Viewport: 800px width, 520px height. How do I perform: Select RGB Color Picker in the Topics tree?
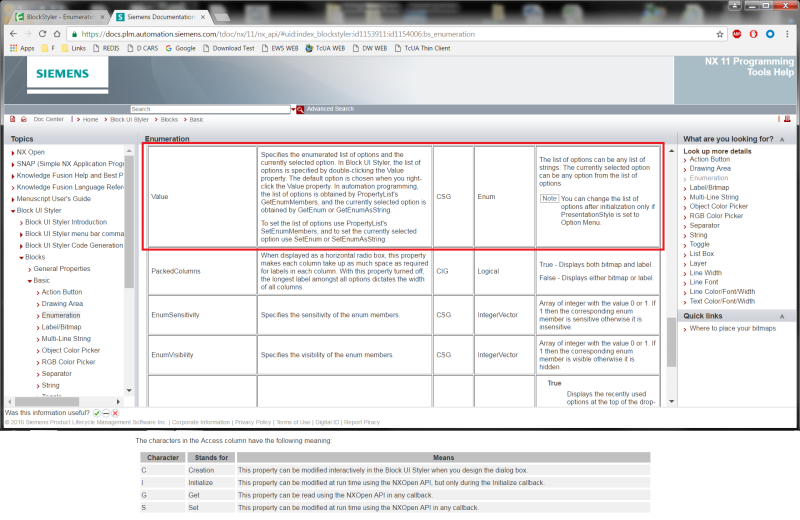tap(68, 362)
